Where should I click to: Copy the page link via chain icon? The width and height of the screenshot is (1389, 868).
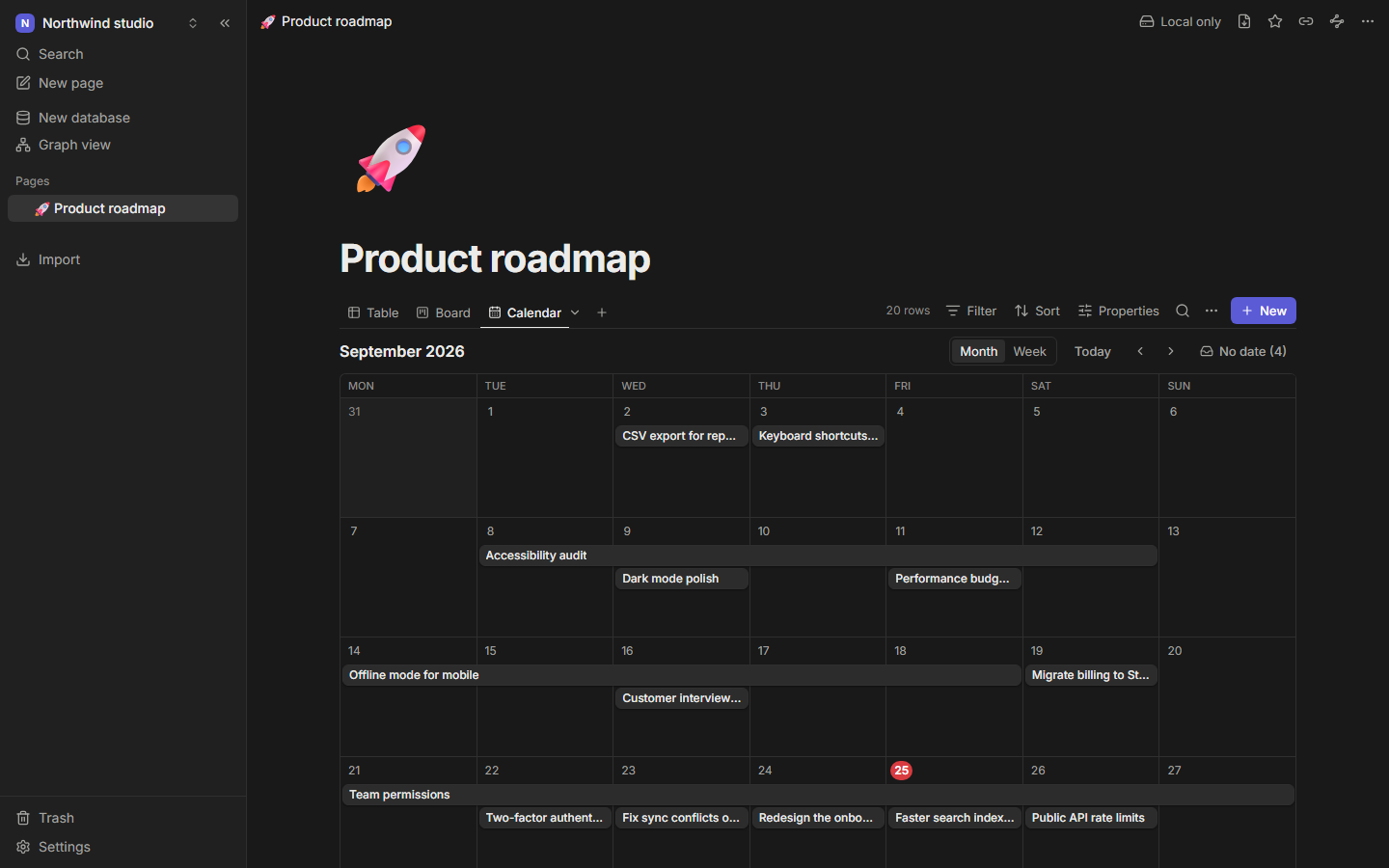click(x=1306, y=21)
